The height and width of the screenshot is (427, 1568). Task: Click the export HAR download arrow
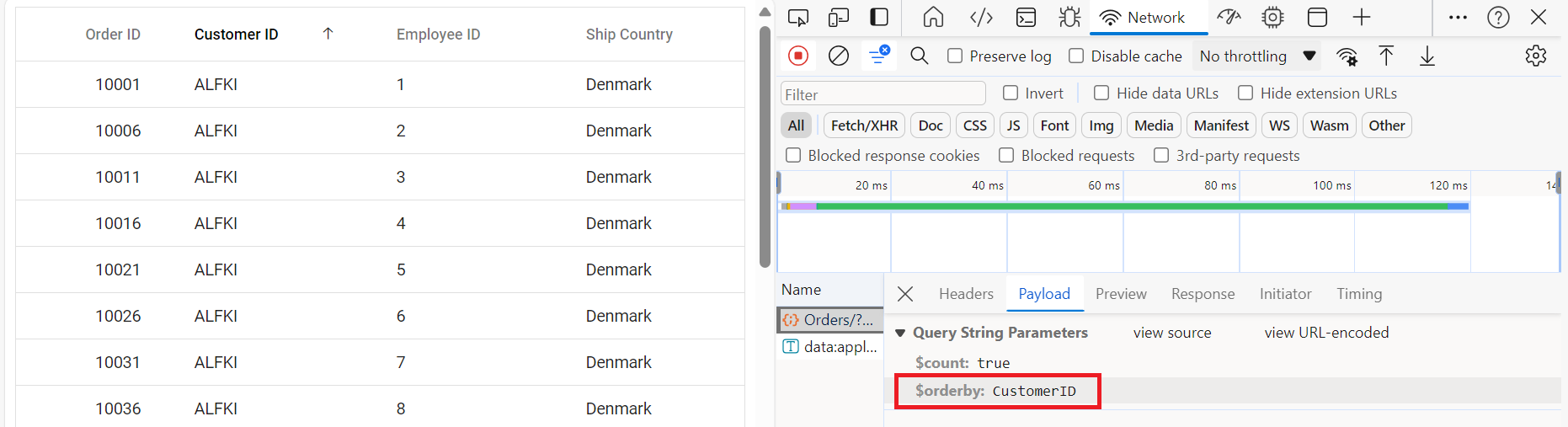click(x=1427, y=56)
